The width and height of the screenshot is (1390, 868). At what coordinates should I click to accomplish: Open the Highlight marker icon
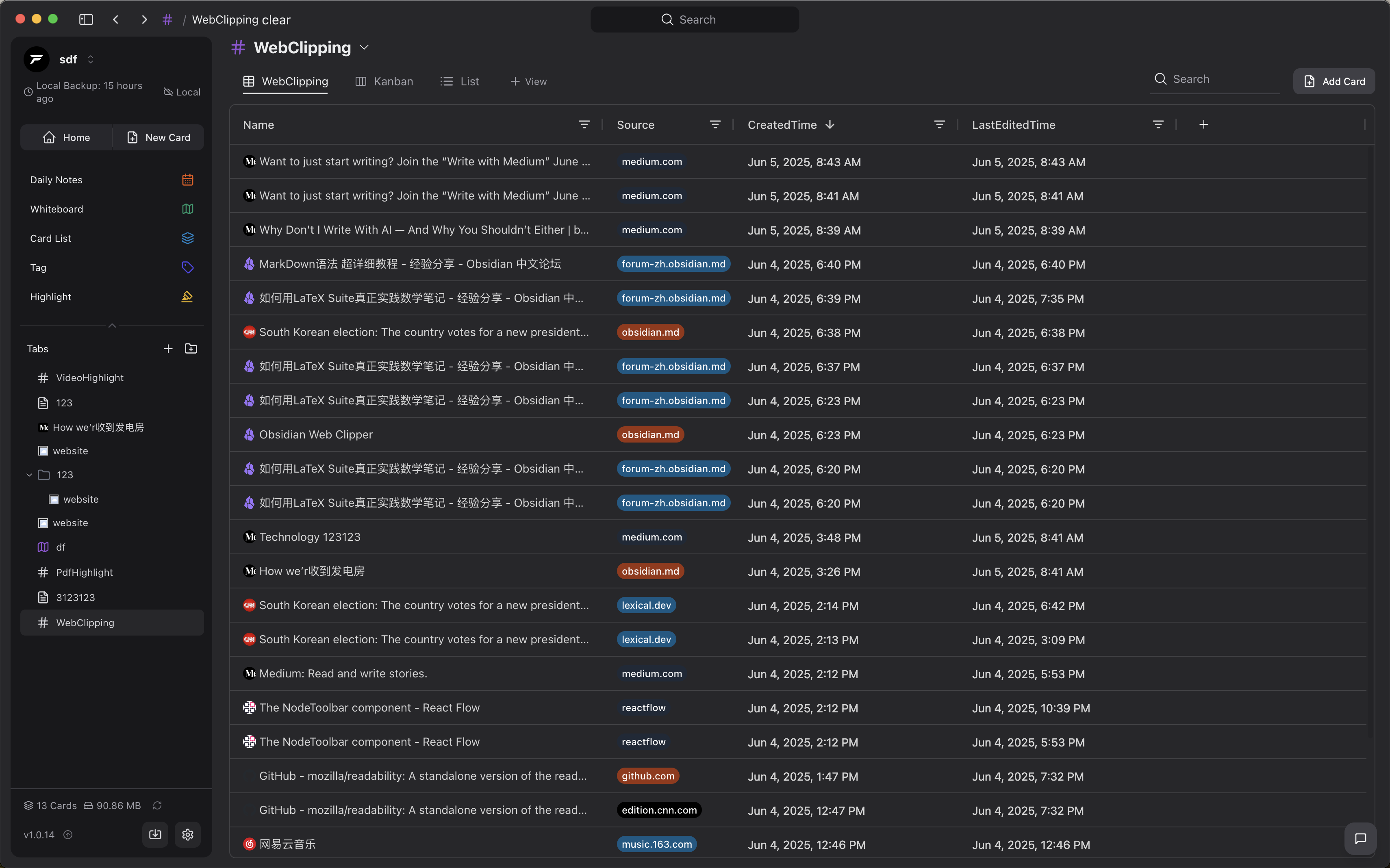point(188,297)
